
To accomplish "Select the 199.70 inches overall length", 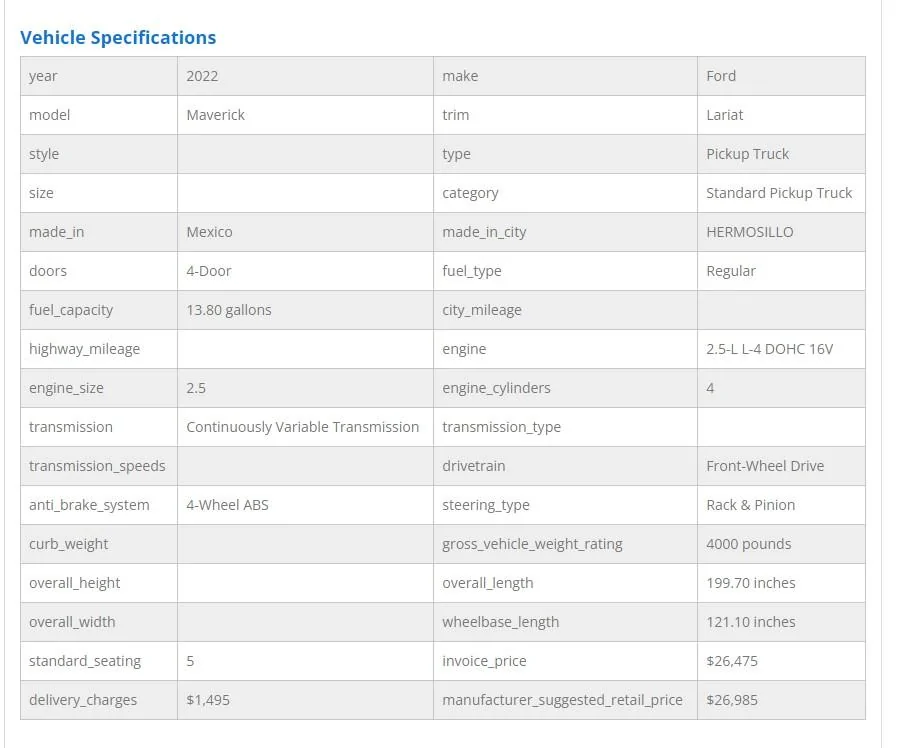I will click(x=751, y=583).
